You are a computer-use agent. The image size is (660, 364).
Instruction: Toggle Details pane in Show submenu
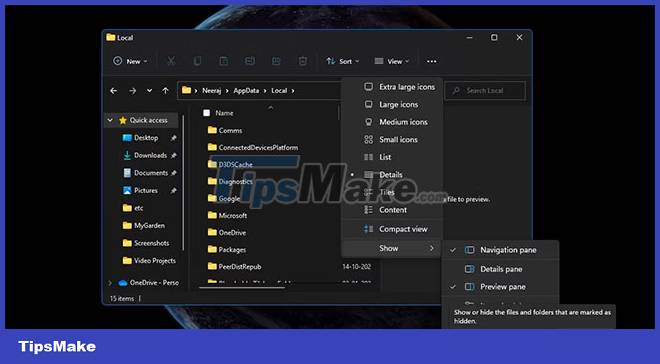coord(500,269)
